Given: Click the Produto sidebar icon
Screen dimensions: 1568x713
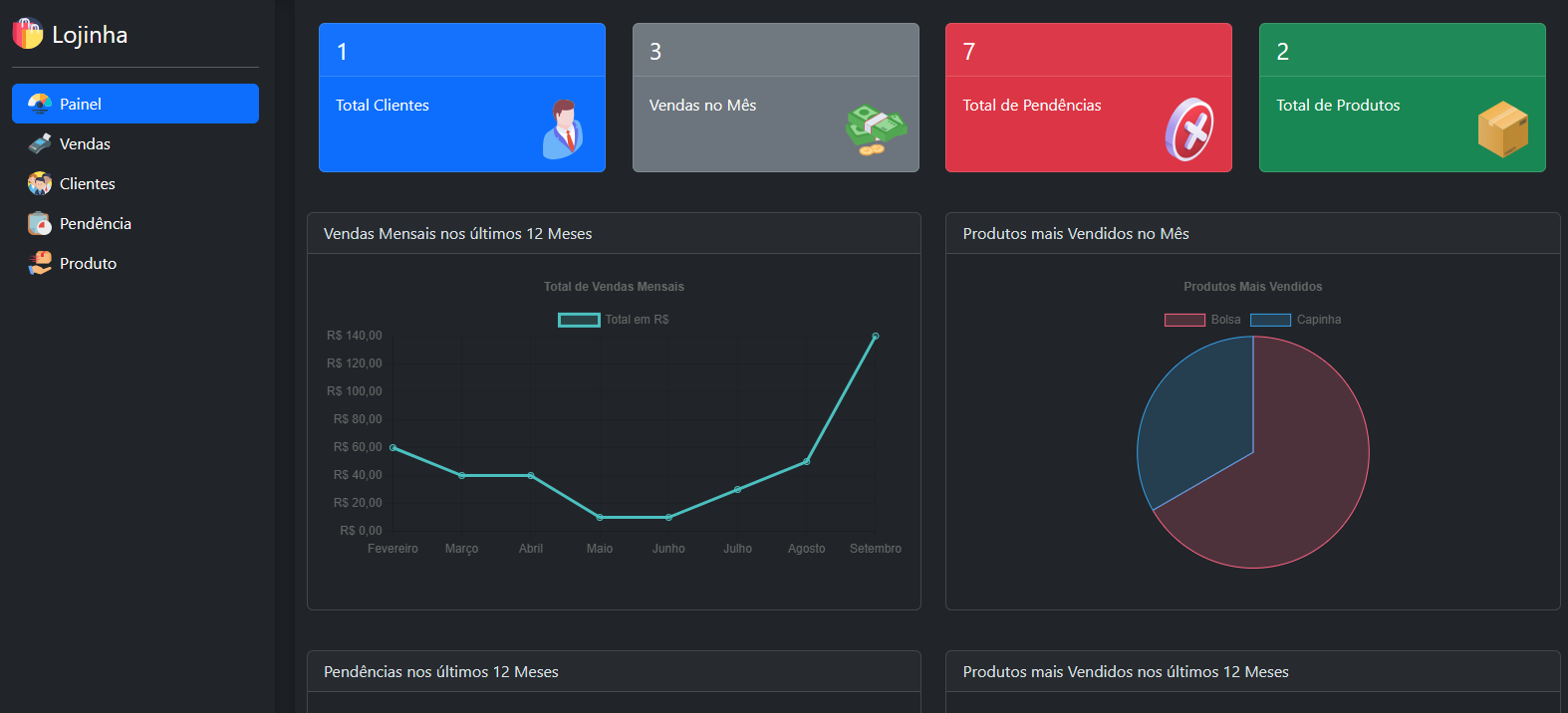Looking at the screenshot, I should [x=40, y=263].
